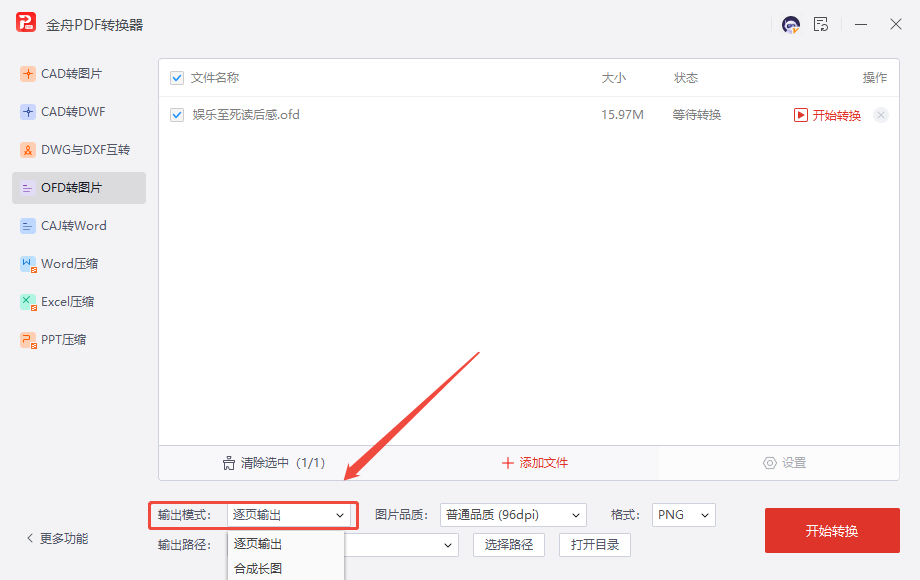Click the back chevron next to 更多功能

click(x=30, y=538)
